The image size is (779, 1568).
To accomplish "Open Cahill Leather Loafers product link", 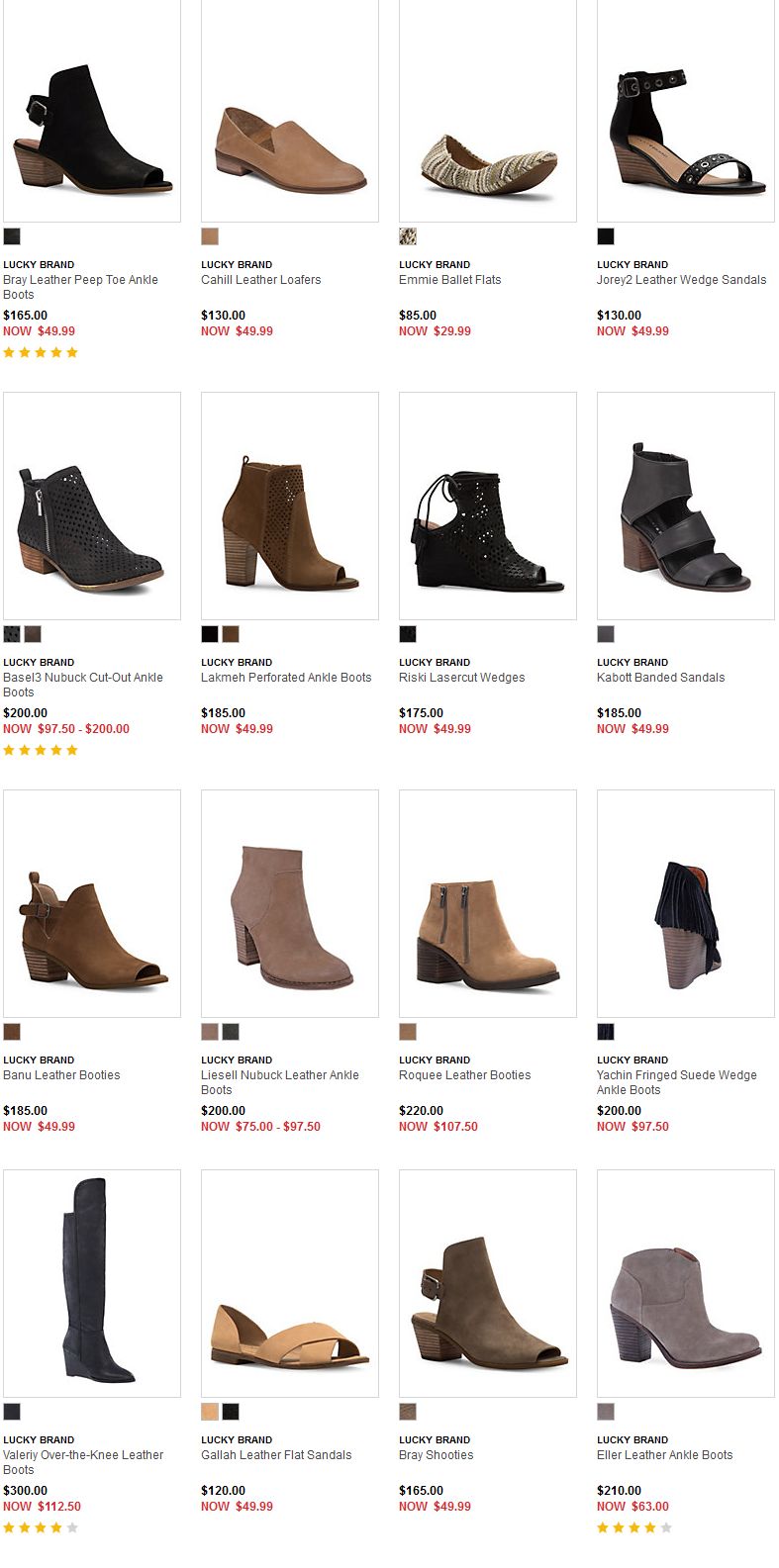I will click(x=261, y=280).
